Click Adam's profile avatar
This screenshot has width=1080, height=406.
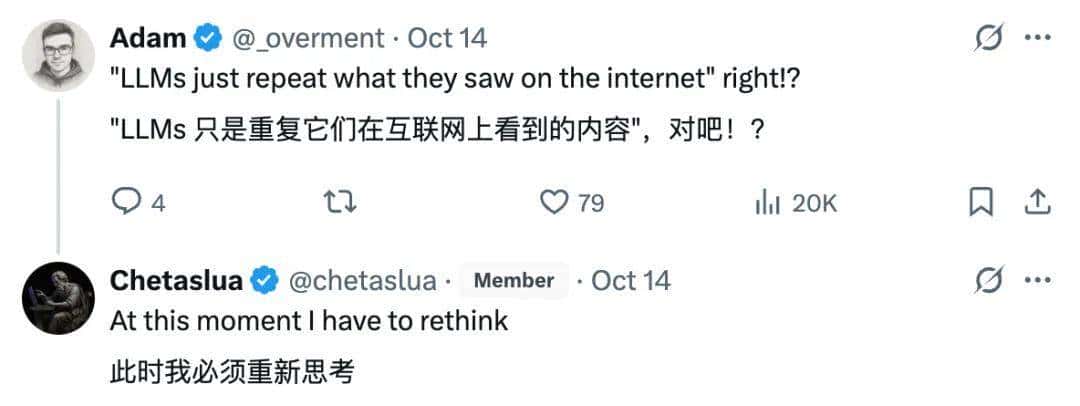58,56
